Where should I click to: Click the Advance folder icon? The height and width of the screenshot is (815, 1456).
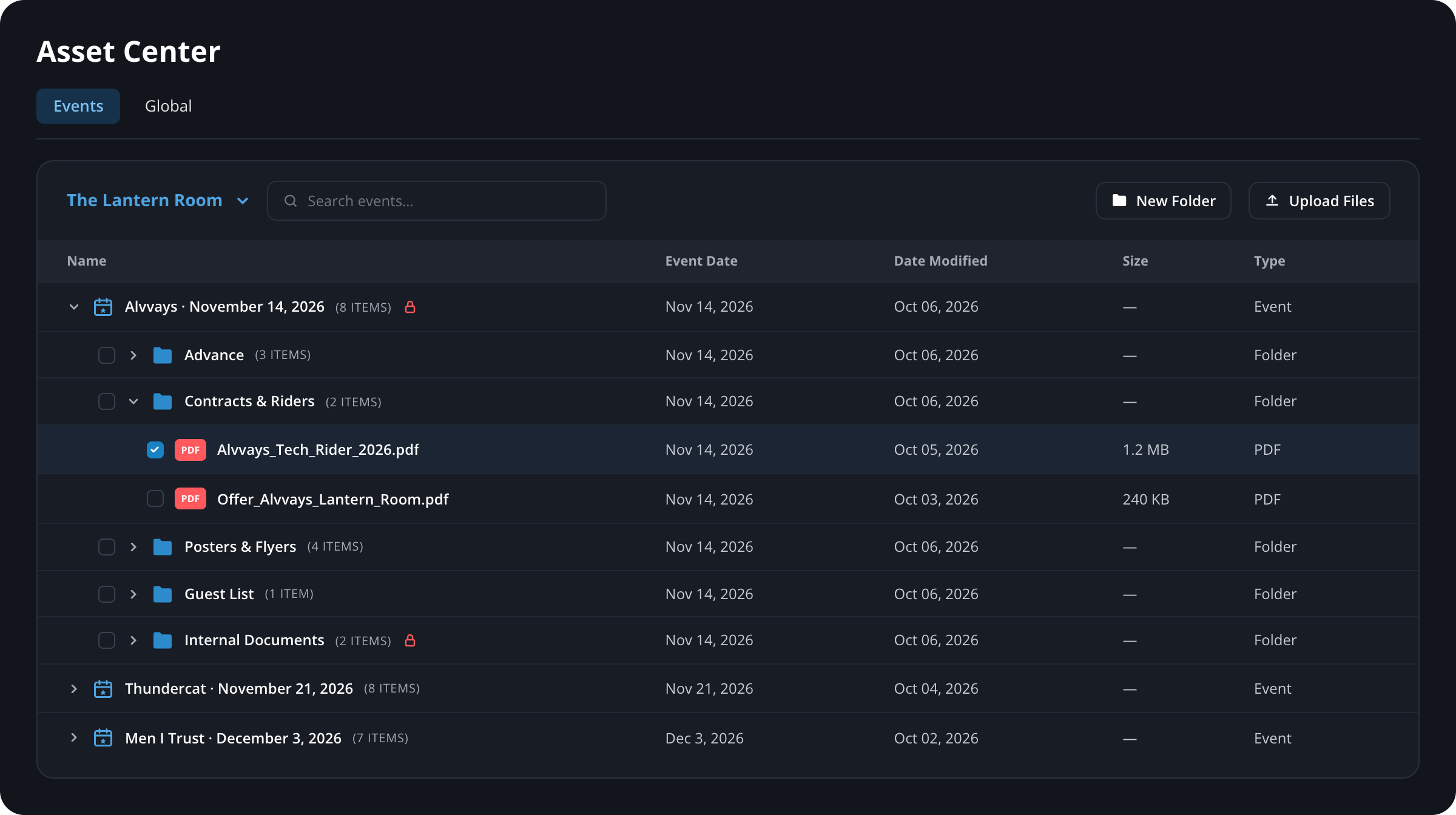tap(163, 355)
